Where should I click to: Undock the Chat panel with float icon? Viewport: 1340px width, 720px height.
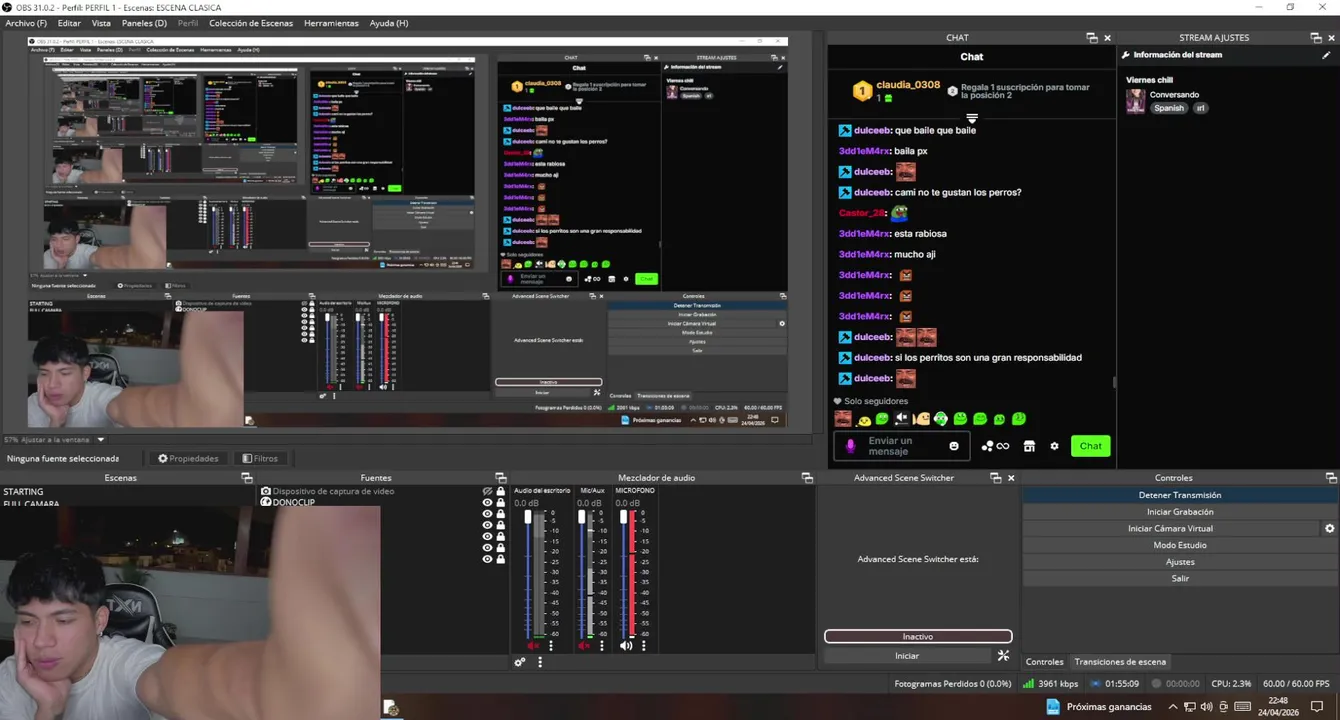click(1092, 38)
